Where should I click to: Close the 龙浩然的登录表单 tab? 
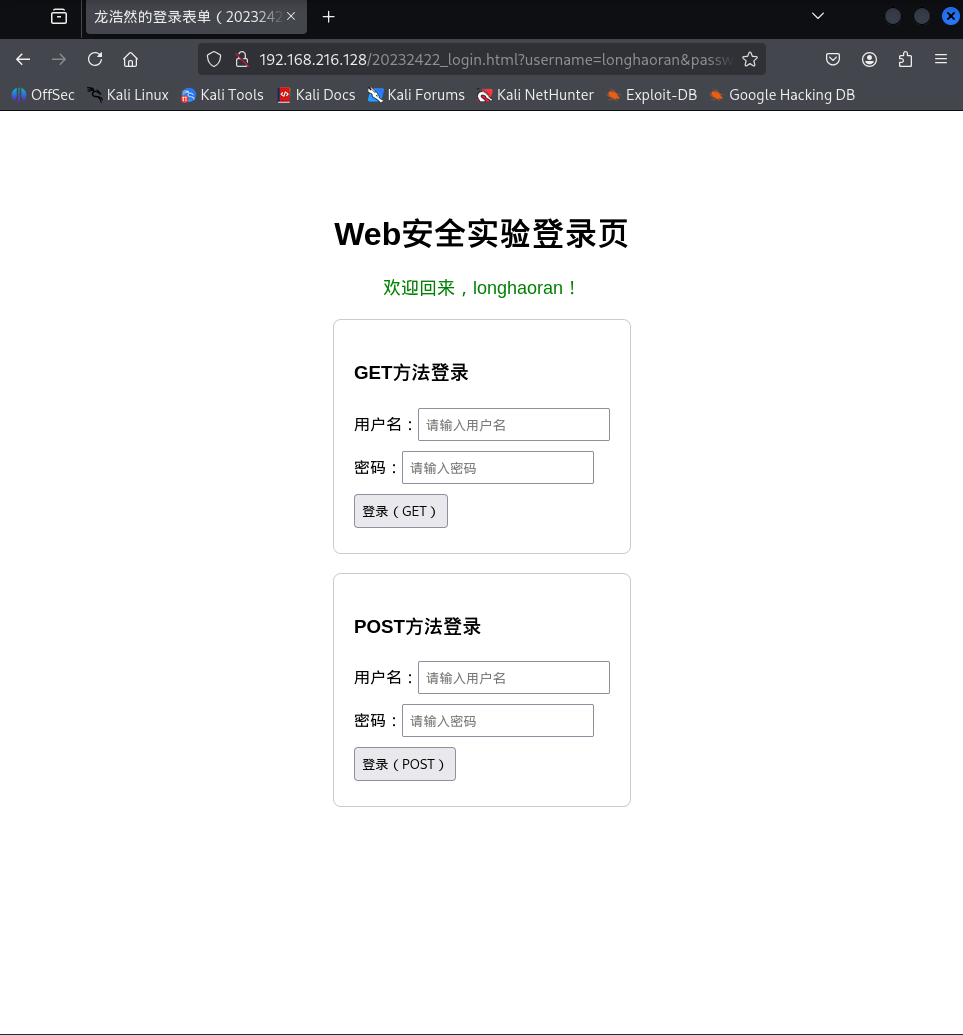click(x=291, y=16)
